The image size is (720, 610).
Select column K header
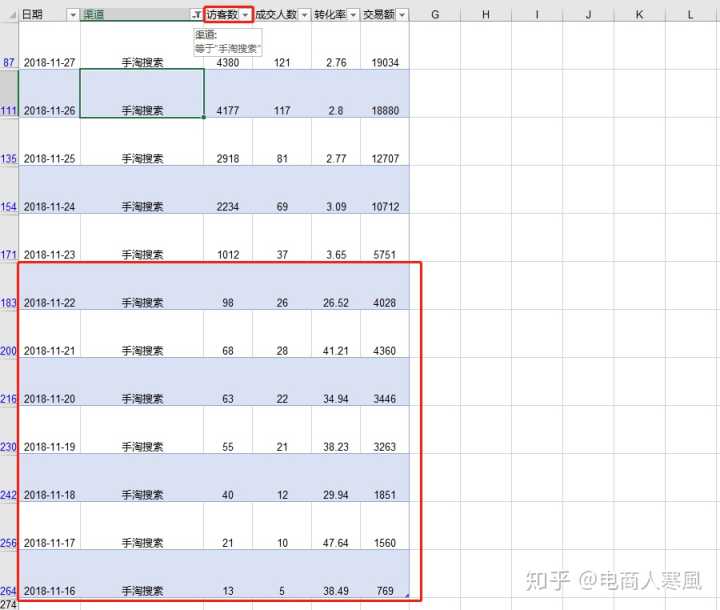[x=640, y=15]
